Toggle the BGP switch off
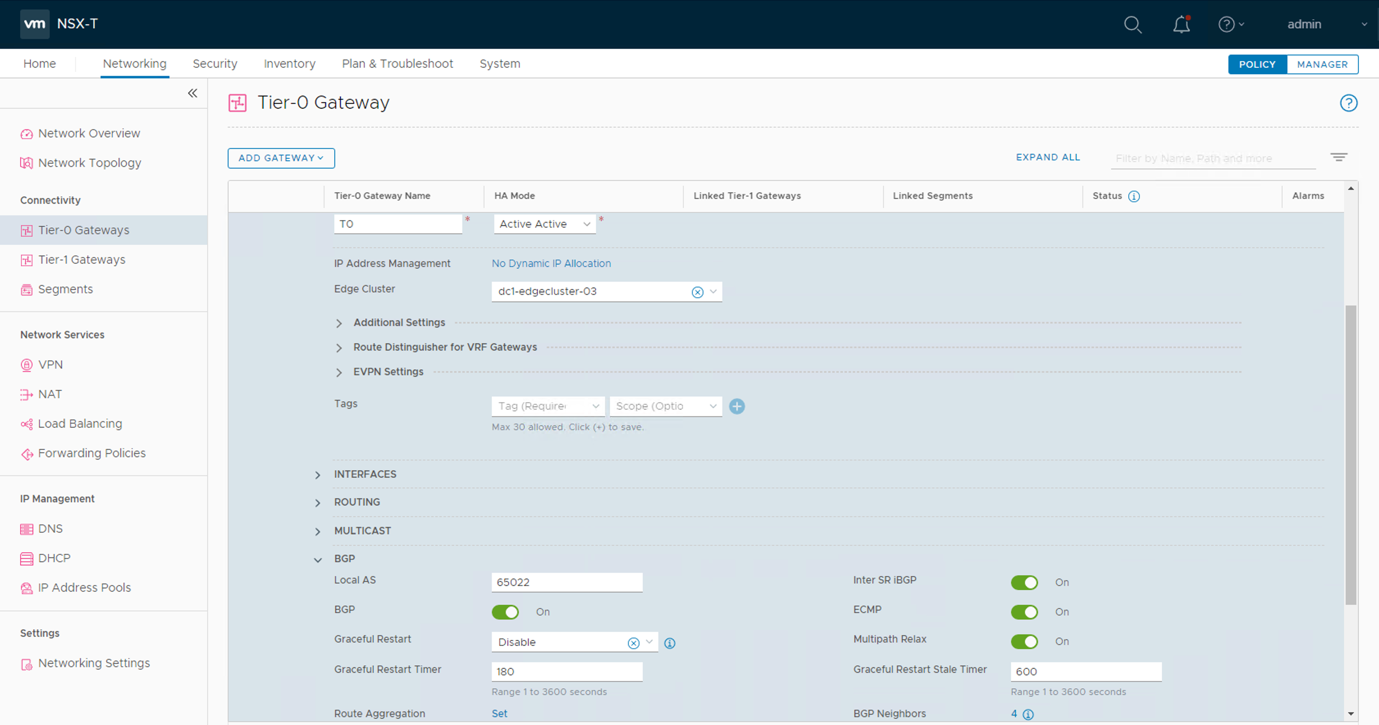 tap(505, 612)
